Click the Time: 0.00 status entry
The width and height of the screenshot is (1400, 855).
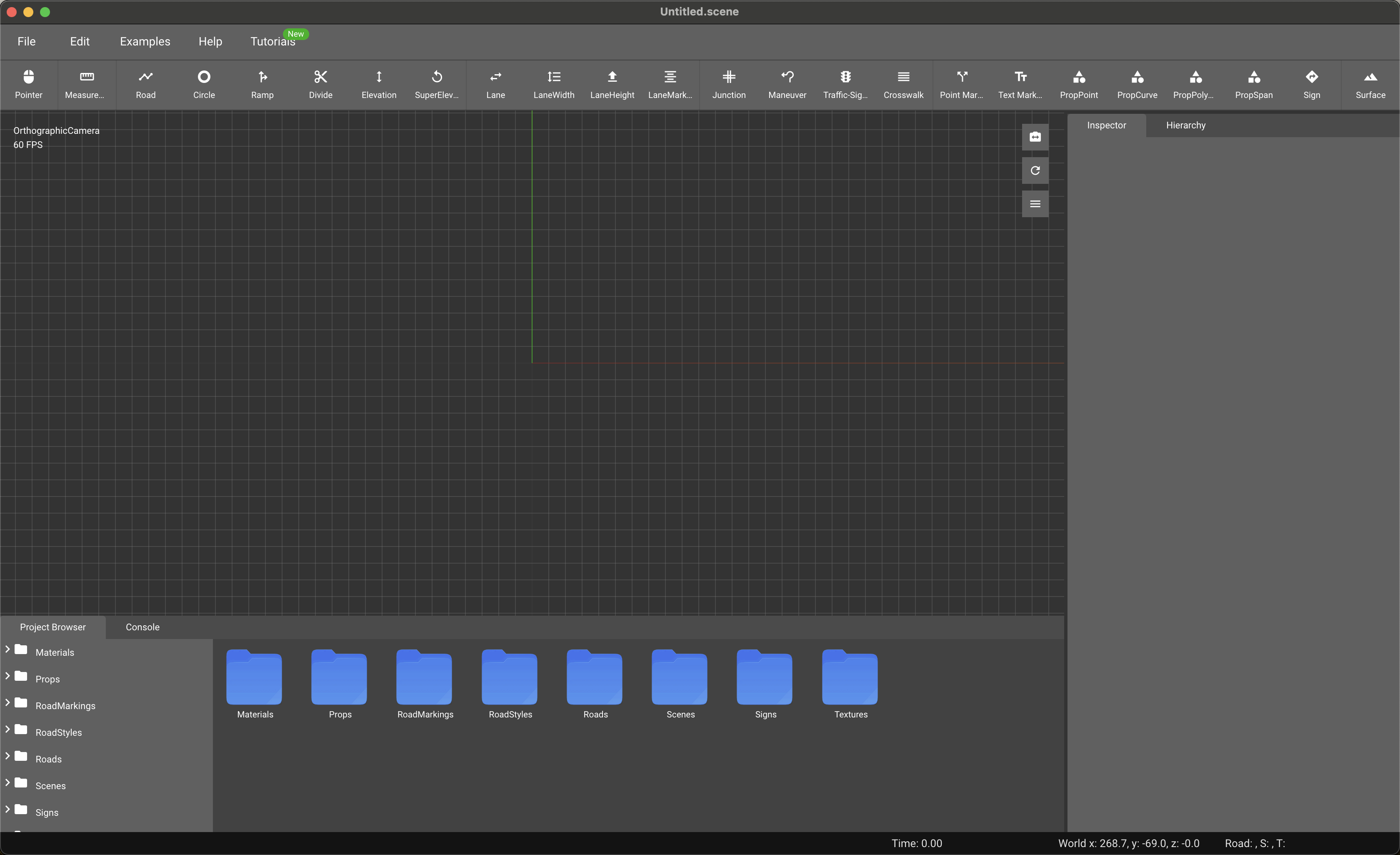917,844
